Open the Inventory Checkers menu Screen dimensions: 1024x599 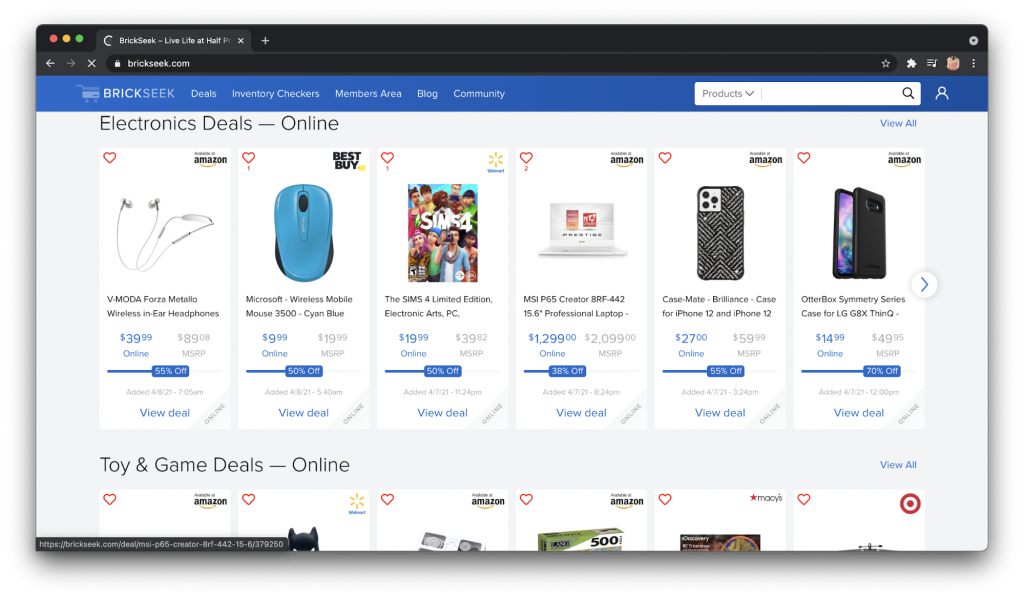click(x=276, y=93)
